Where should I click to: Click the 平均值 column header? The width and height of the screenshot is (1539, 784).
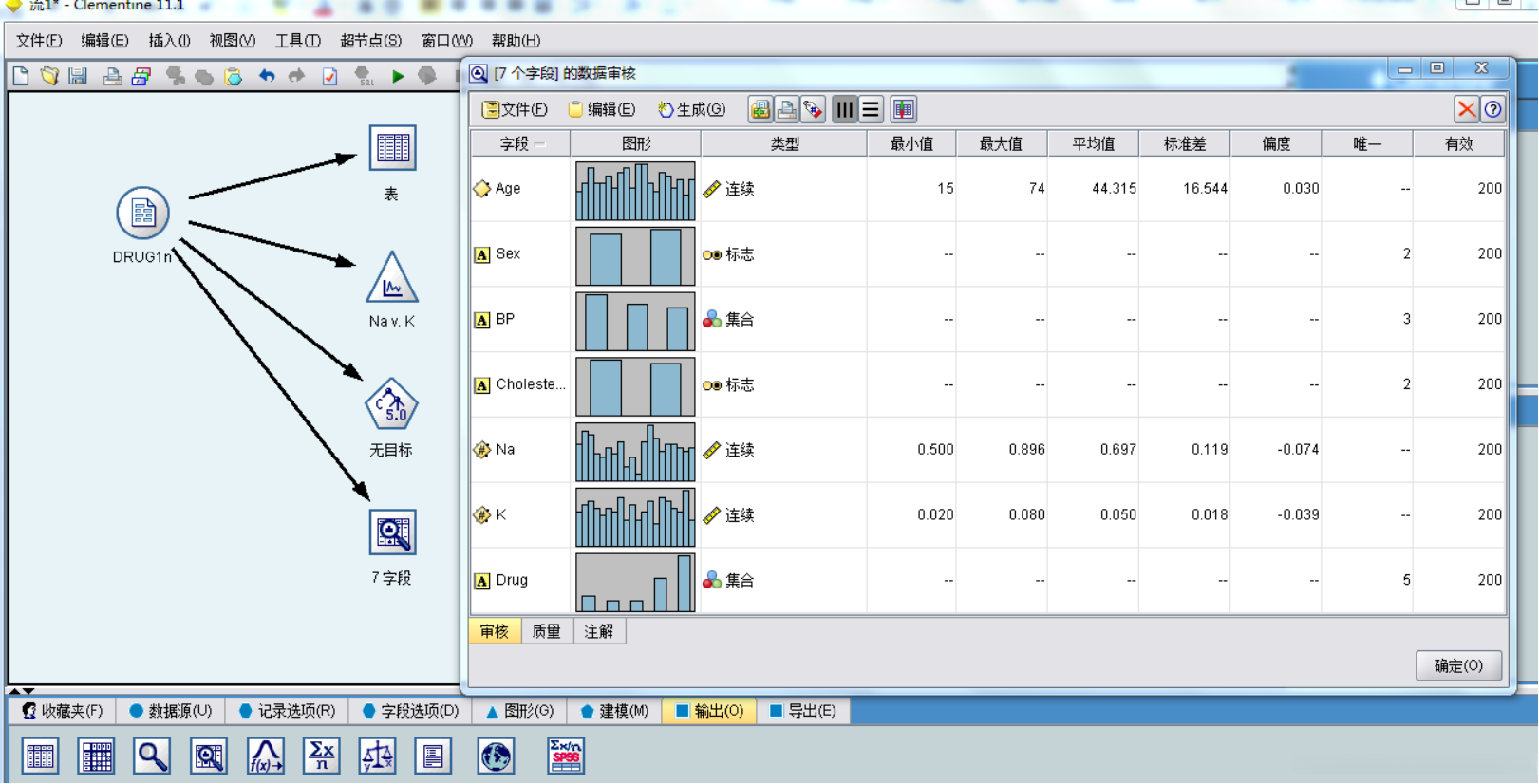pos(1093,144)
